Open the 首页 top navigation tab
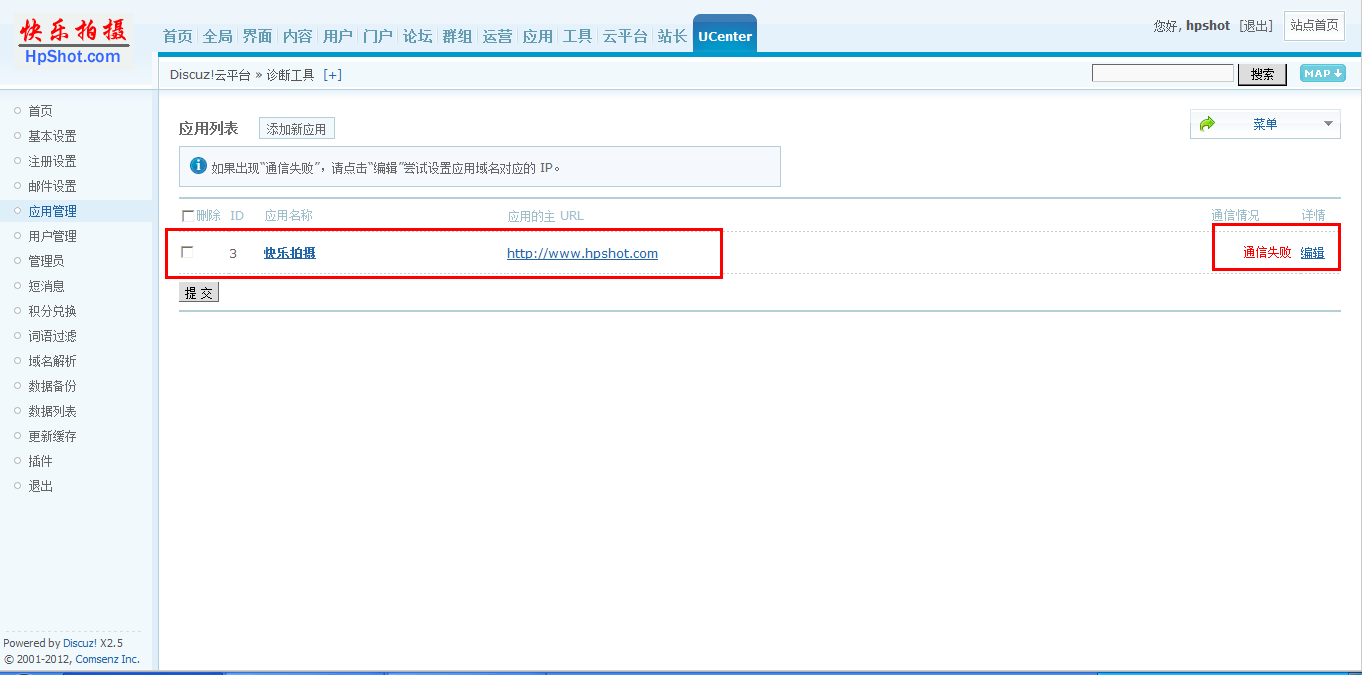 pos(177,36)
